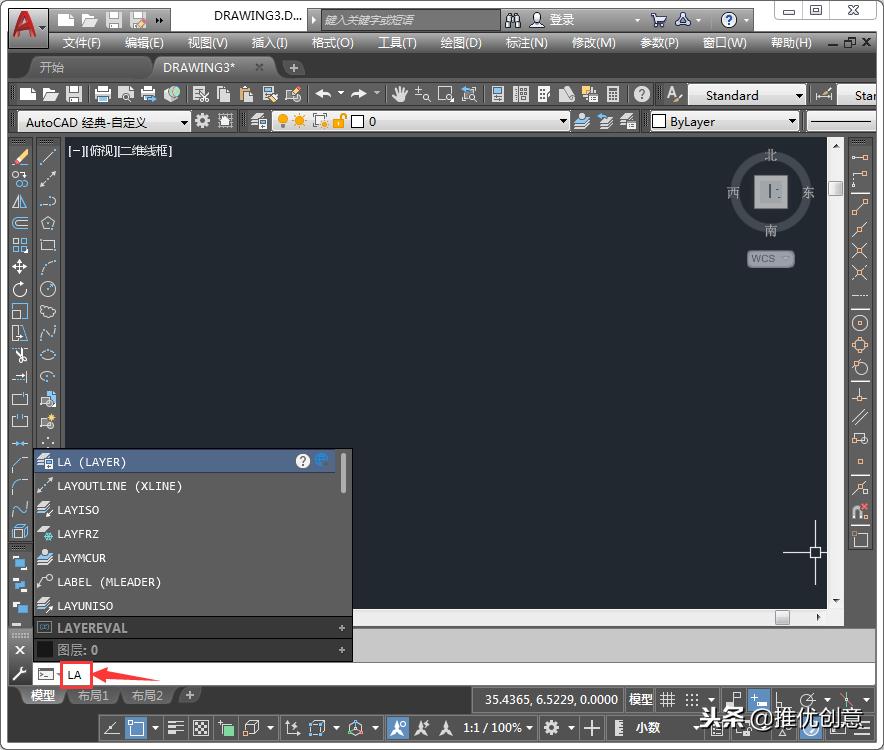This screenshot has height=750, width=884.
Task: Click the Paste icon in the standard toolbar
Action: click(x=245, y=94)
